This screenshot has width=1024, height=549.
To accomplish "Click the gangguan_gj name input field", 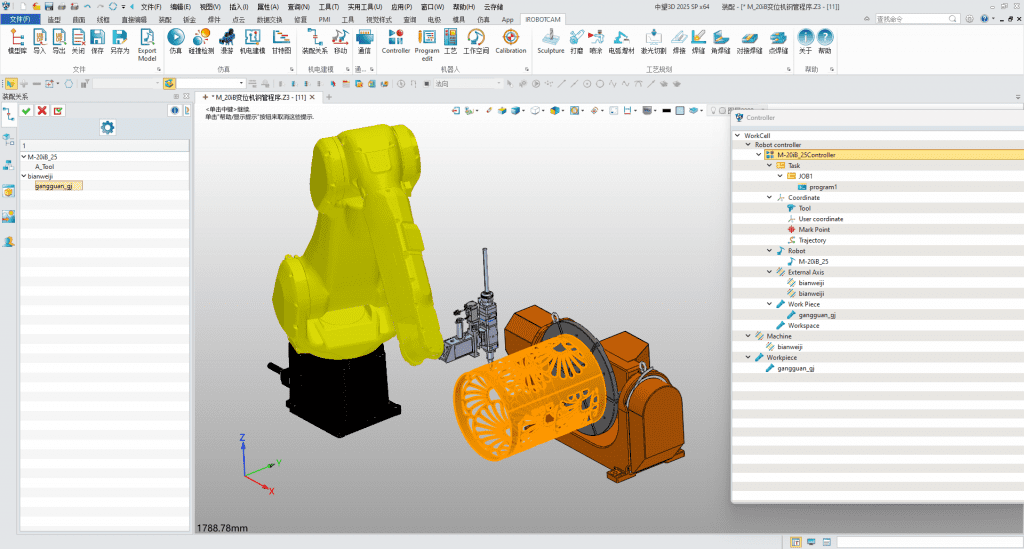I will point(58,186).
